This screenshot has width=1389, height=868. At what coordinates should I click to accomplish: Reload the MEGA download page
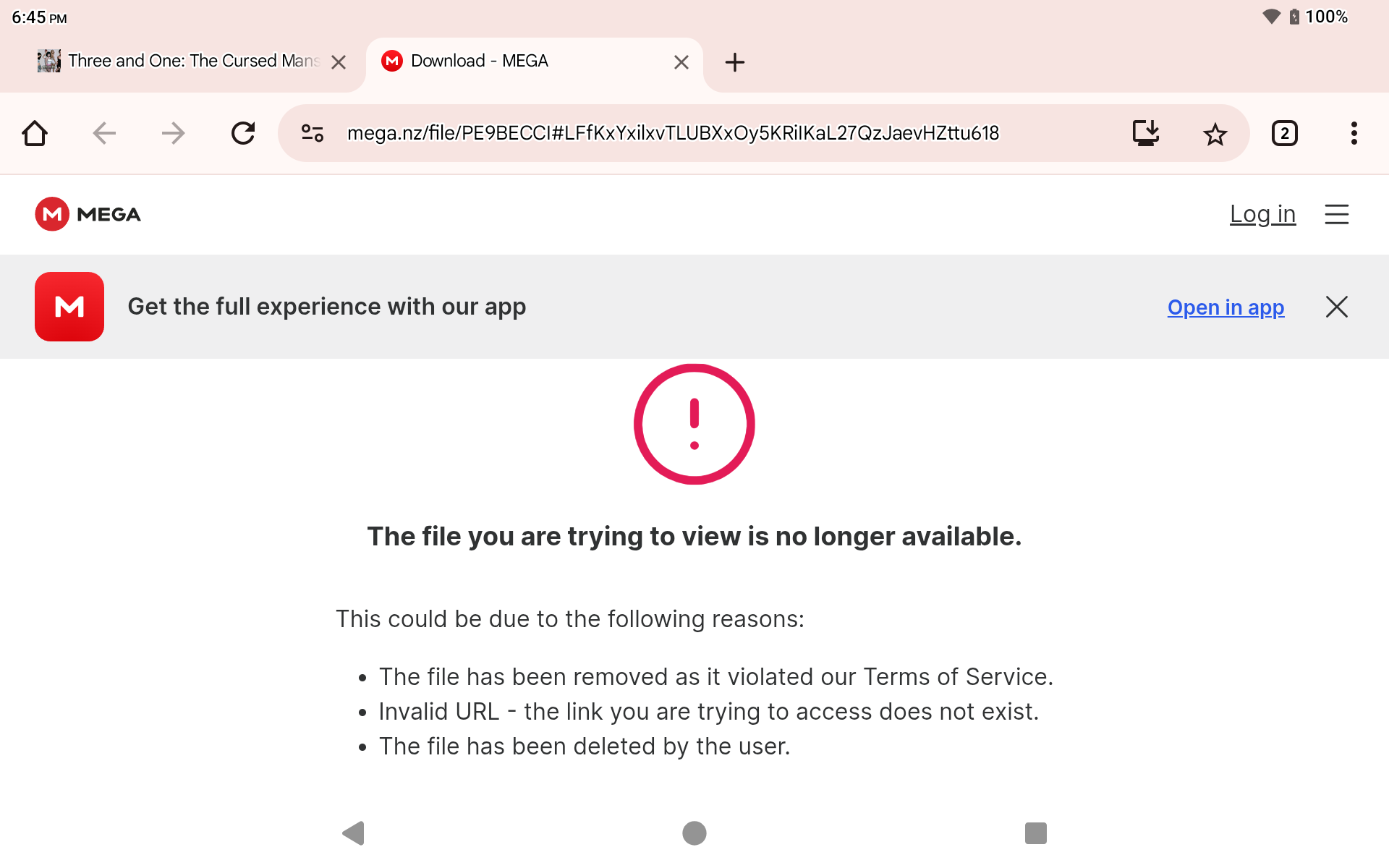click(x=243, y=134)
